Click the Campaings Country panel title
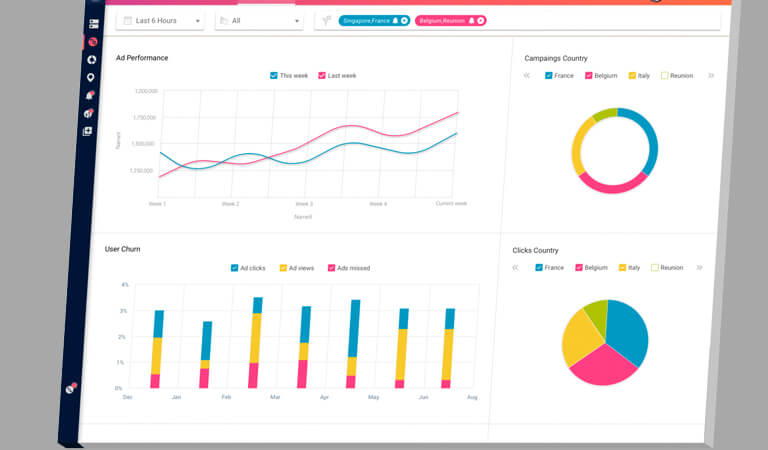This screenshot has width=768, height=450. [556, 58]
